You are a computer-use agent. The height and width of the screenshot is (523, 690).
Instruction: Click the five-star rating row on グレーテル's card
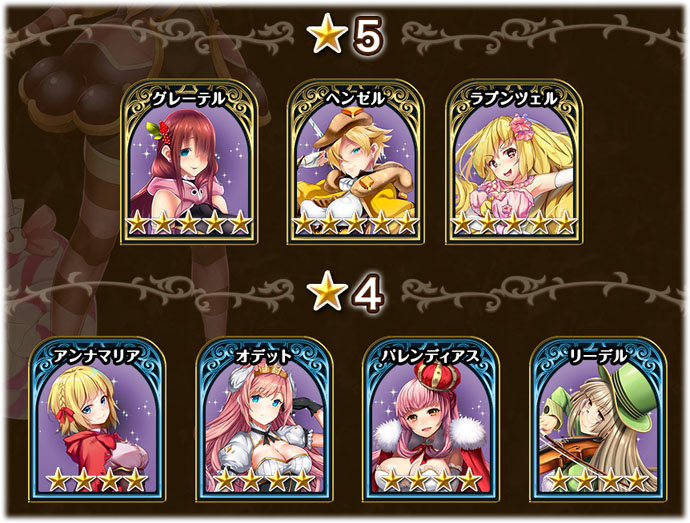coord(189,223)
